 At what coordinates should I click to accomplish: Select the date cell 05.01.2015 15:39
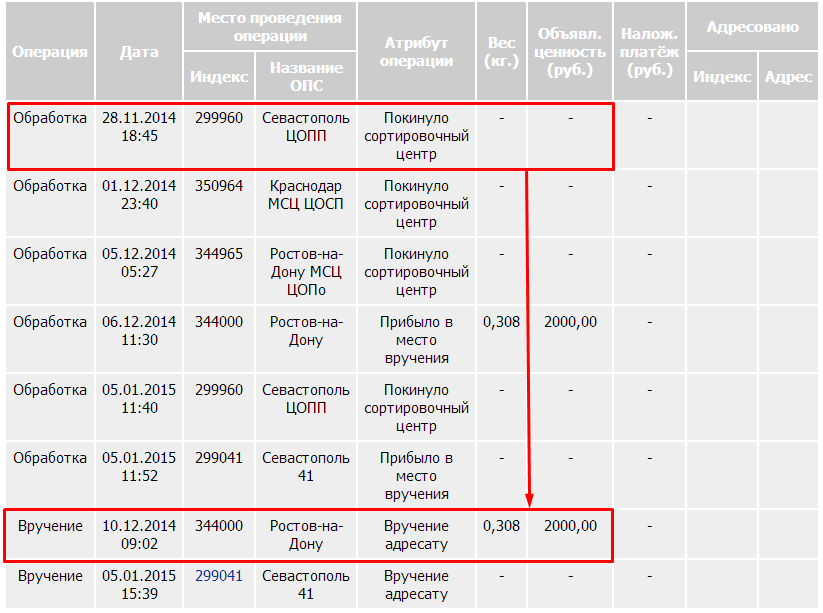point(139,585)
